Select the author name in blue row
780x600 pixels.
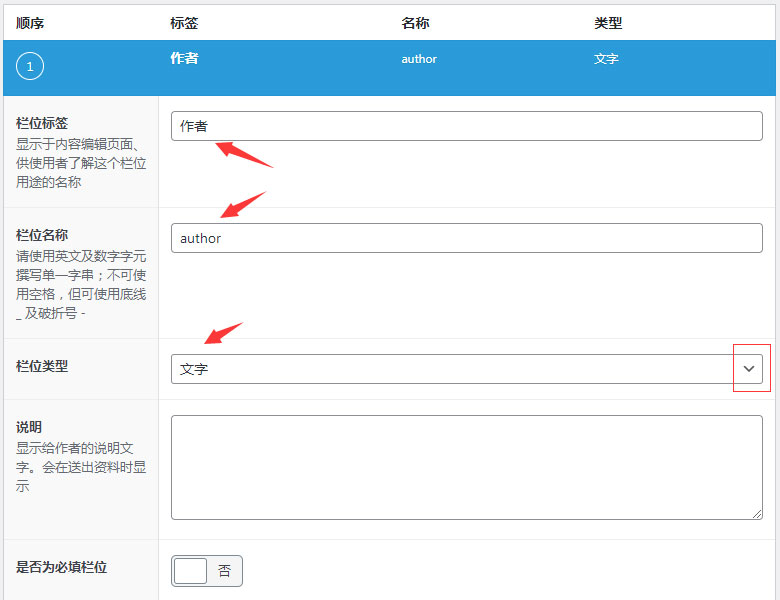419,59
